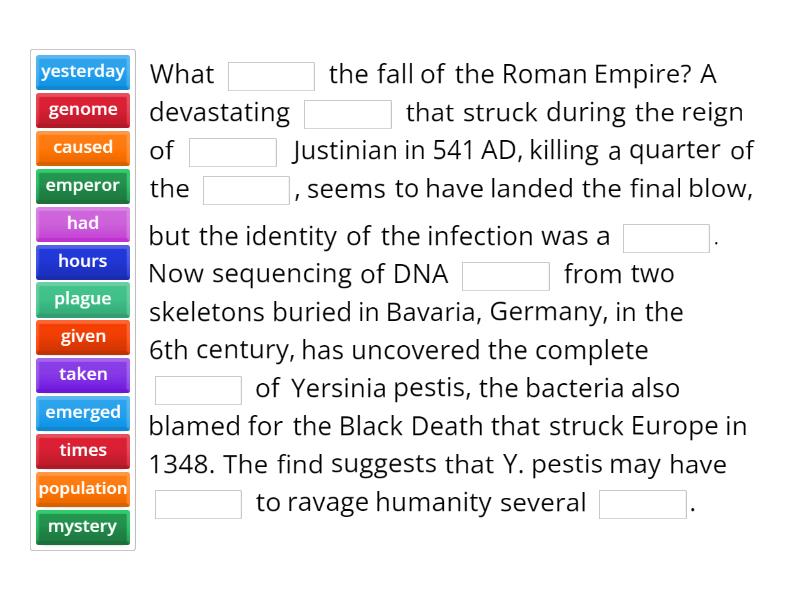Viewport: 800px width, 600px height.
Task: Click the blank after 'devastating'
Action: [348, 111]
